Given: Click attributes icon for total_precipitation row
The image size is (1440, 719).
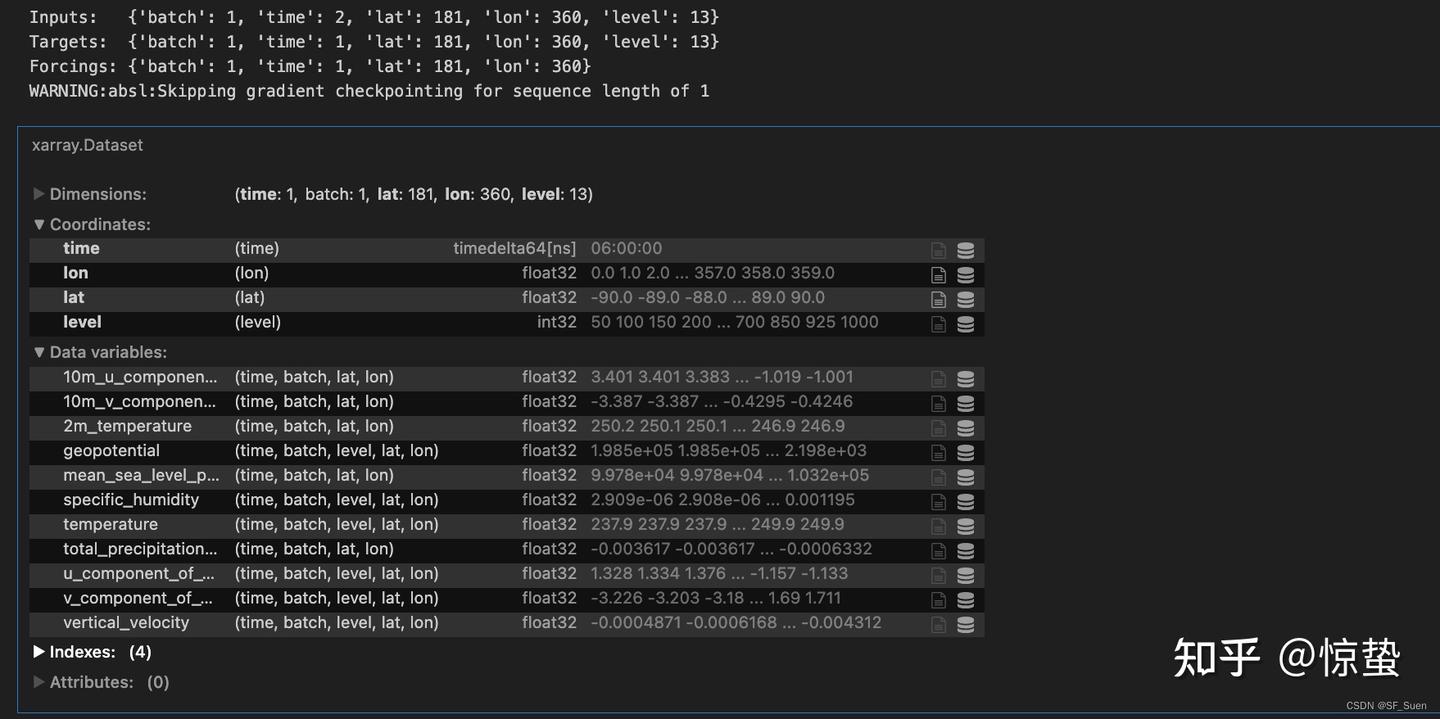Looking at the screenshot, I should pos(938,550).
